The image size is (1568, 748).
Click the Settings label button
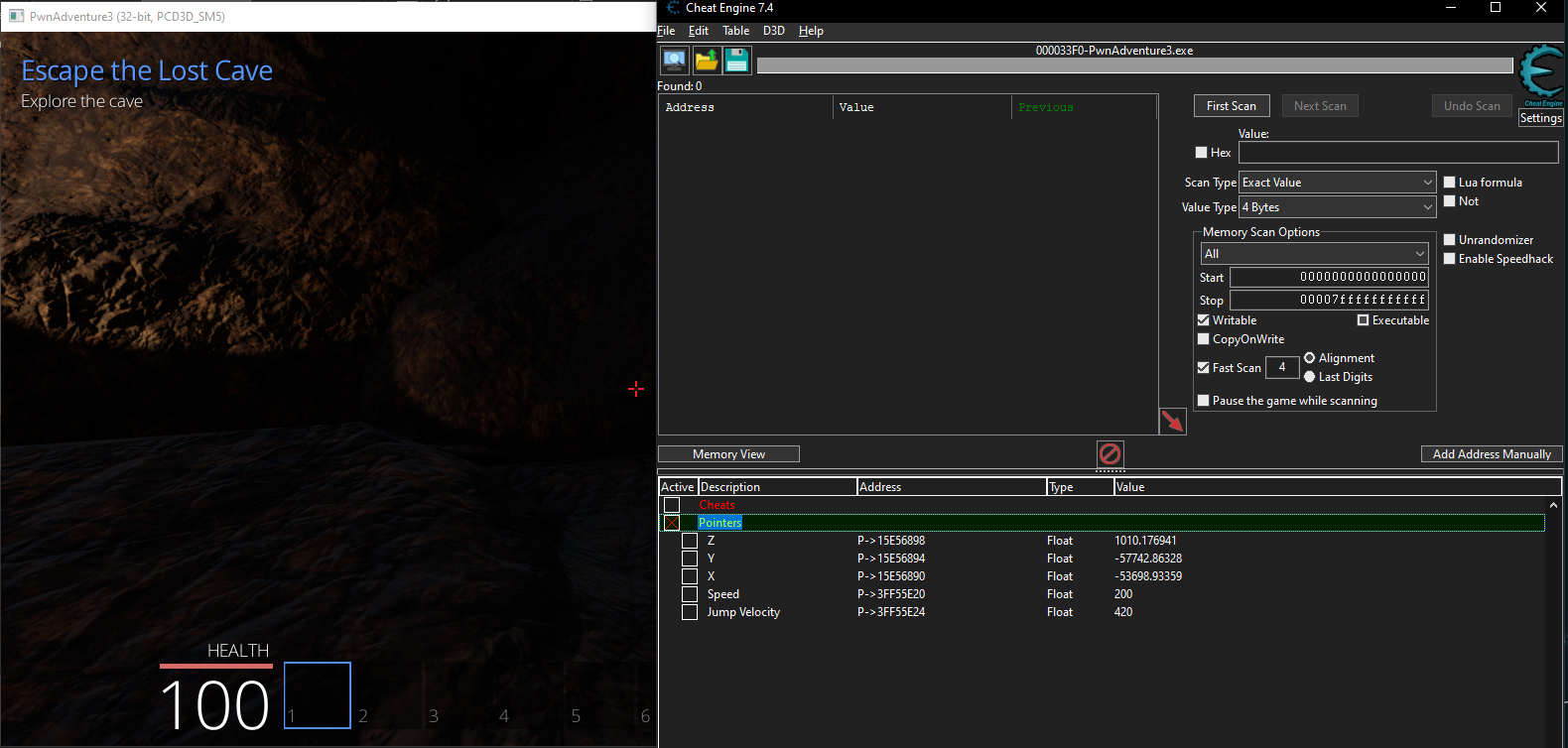click(1541, 118)
